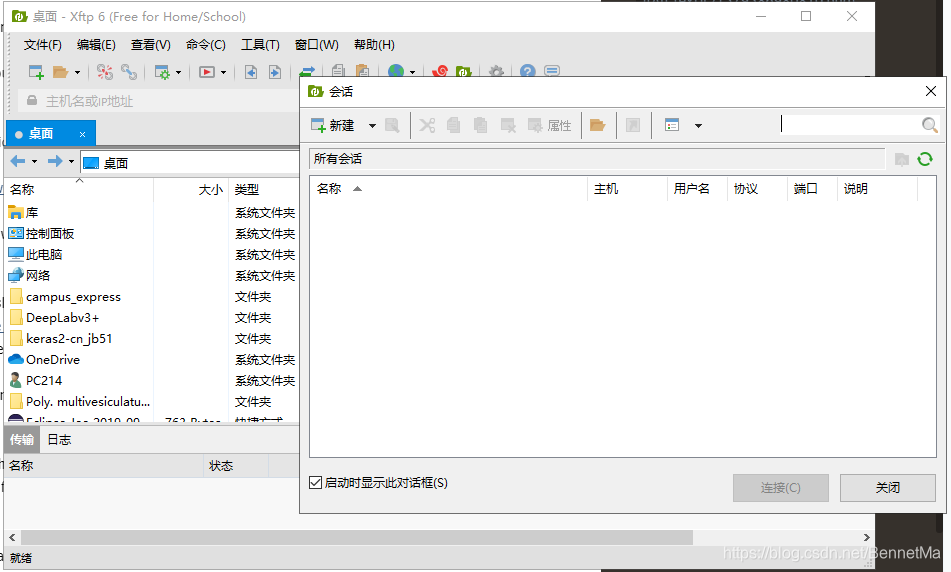
Task: Click the 关闭 button in sessions dialog
Action: click(887, 488)
